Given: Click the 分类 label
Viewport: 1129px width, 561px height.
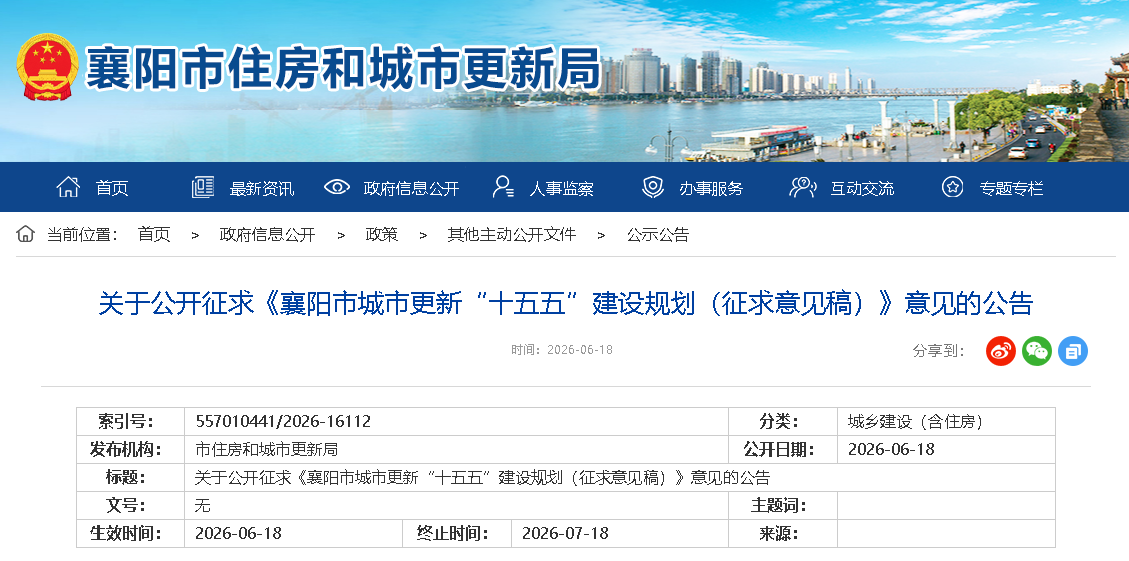Looking at the screenshot, I should tap(778, 422).
